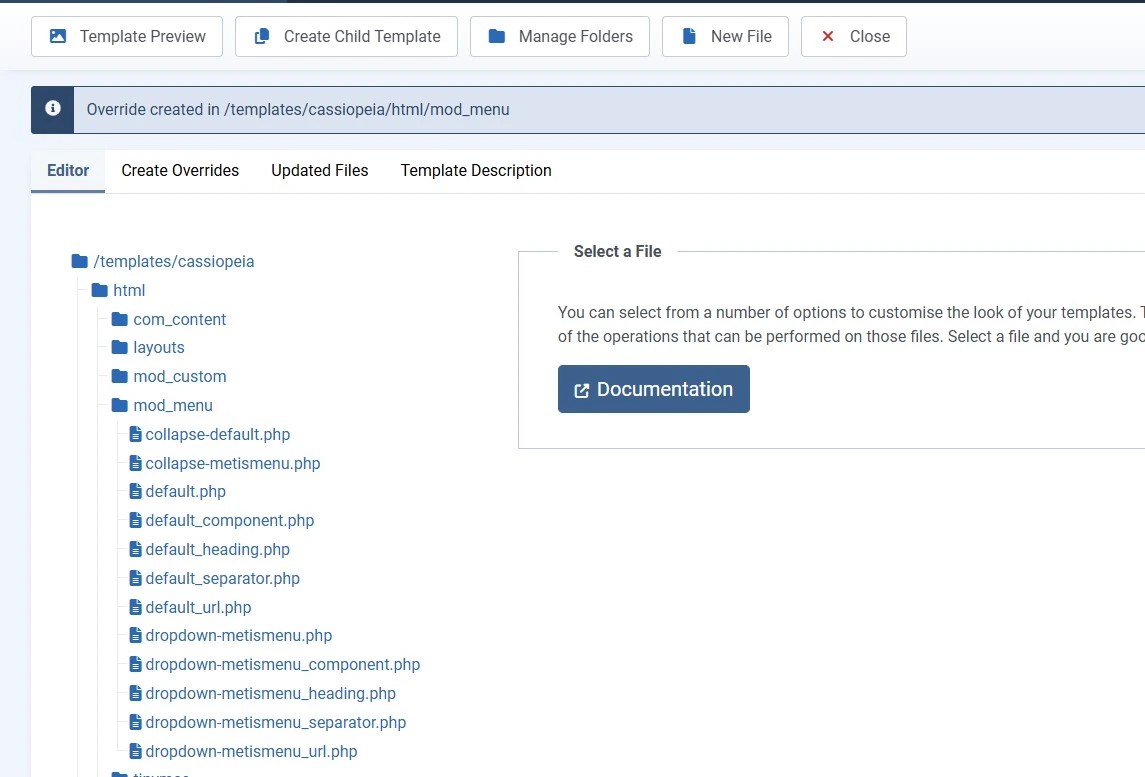Select dropdown-metismenu.php file

click(x=231, y=635)
